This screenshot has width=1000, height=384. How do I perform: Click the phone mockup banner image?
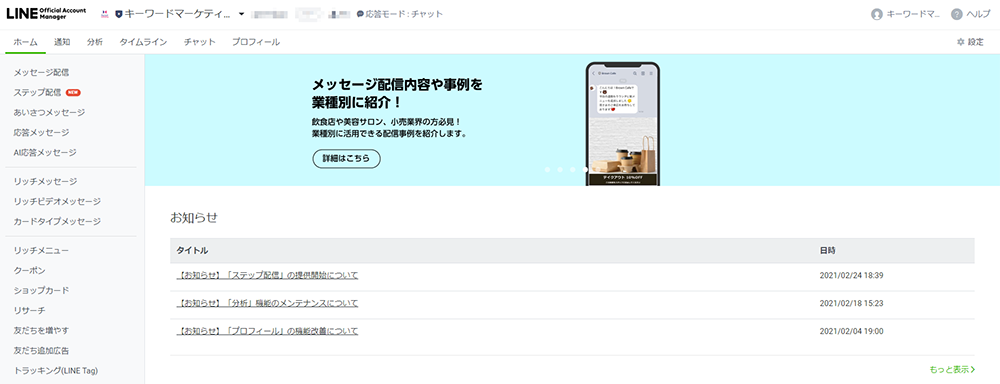[622, 124]
